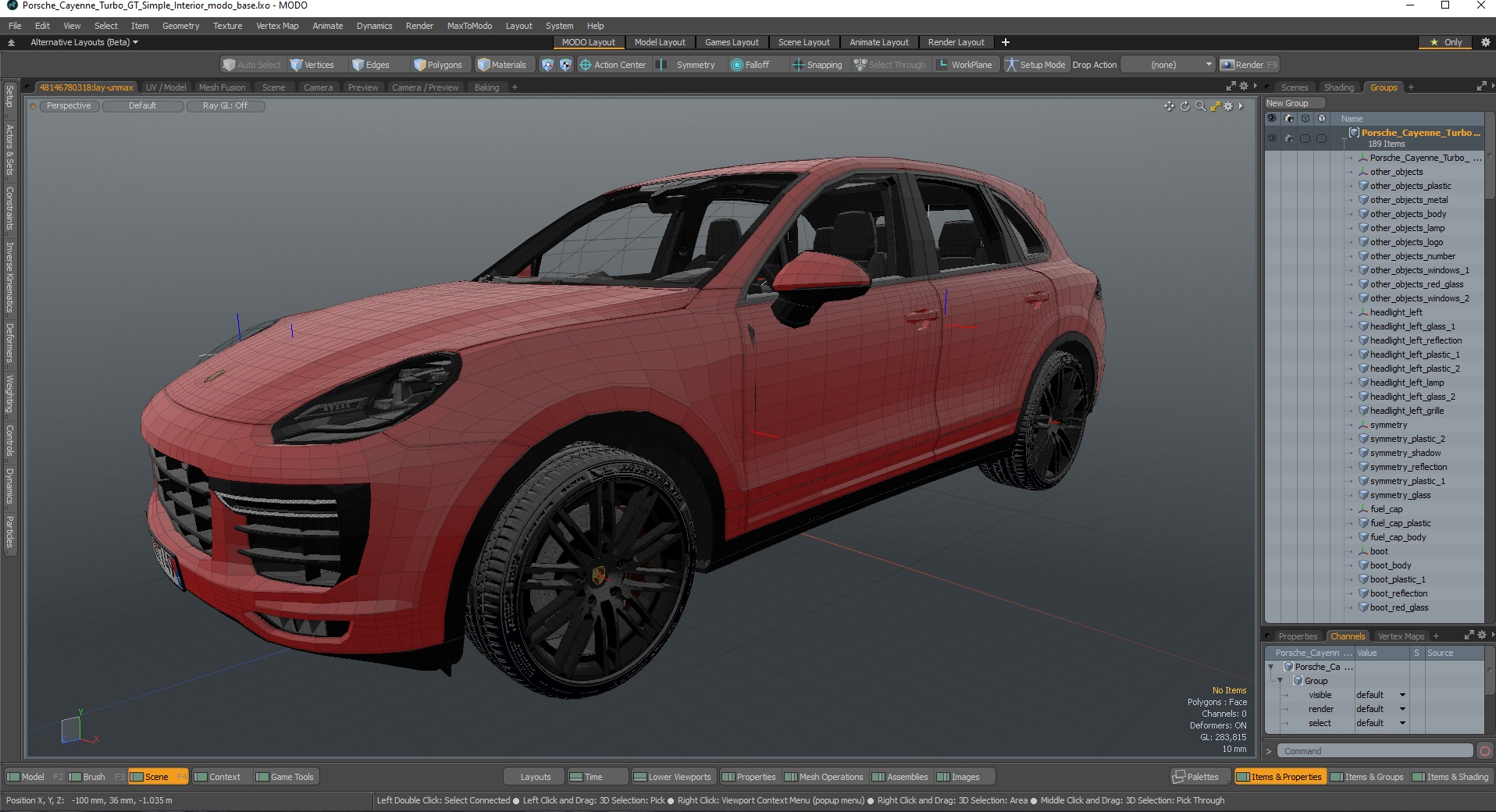Click the second shield icon before Action Center
1496x812 pixels.
pyautogui.click(x=565, y=65)
